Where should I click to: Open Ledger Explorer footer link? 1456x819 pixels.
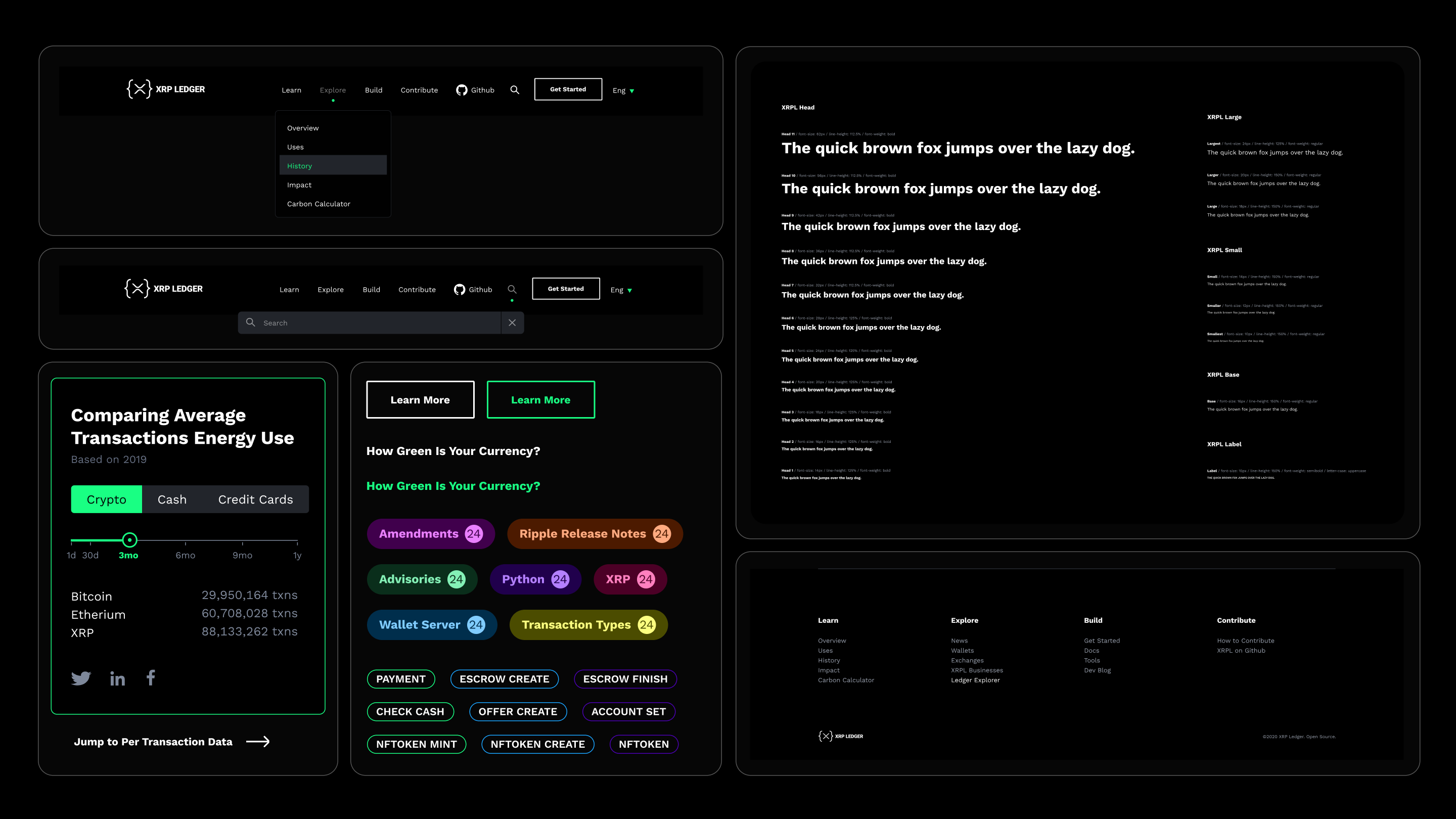(x=975, y=680)
